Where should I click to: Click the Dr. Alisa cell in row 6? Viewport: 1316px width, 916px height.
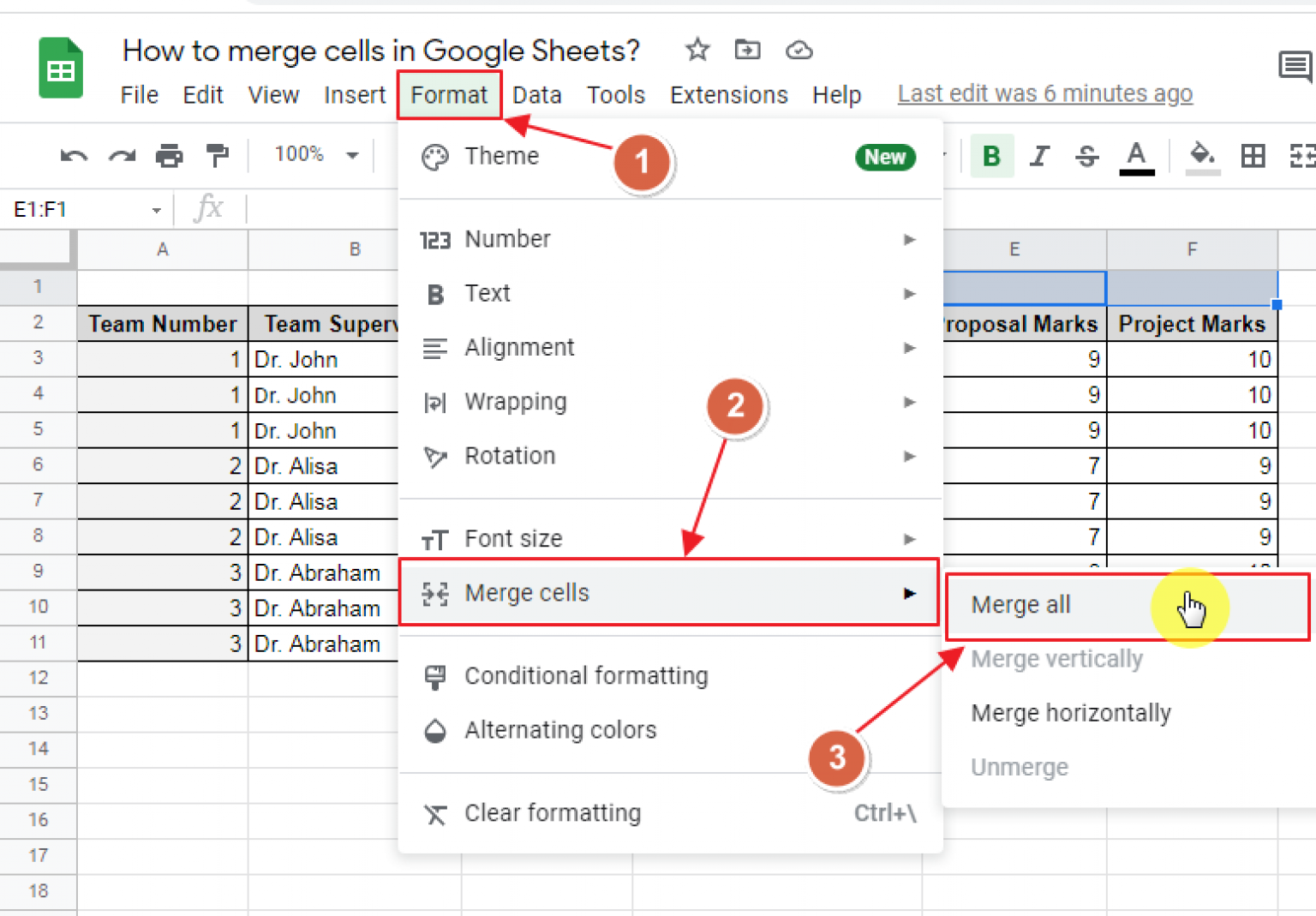click(x=324, y=466)
